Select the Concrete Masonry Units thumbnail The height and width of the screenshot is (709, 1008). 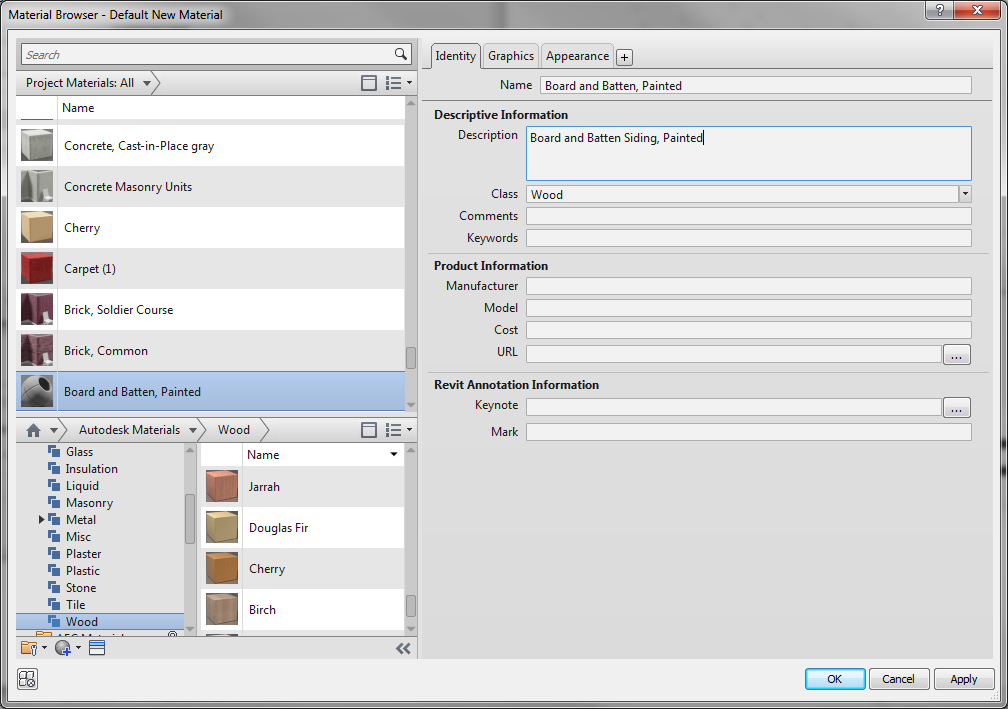37,186
